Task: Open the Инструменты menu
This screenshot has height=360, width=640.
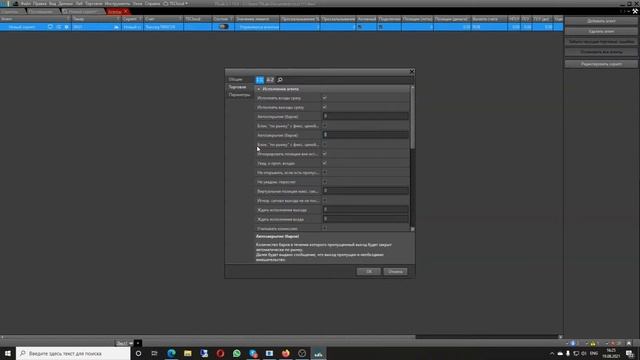Action: click(117, 4)
